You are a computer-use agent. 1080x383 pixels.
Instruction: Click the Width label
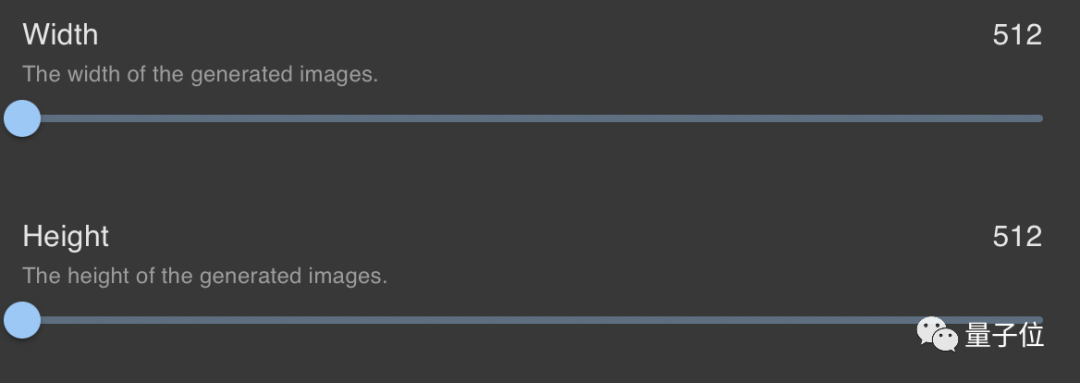[61, 34]
